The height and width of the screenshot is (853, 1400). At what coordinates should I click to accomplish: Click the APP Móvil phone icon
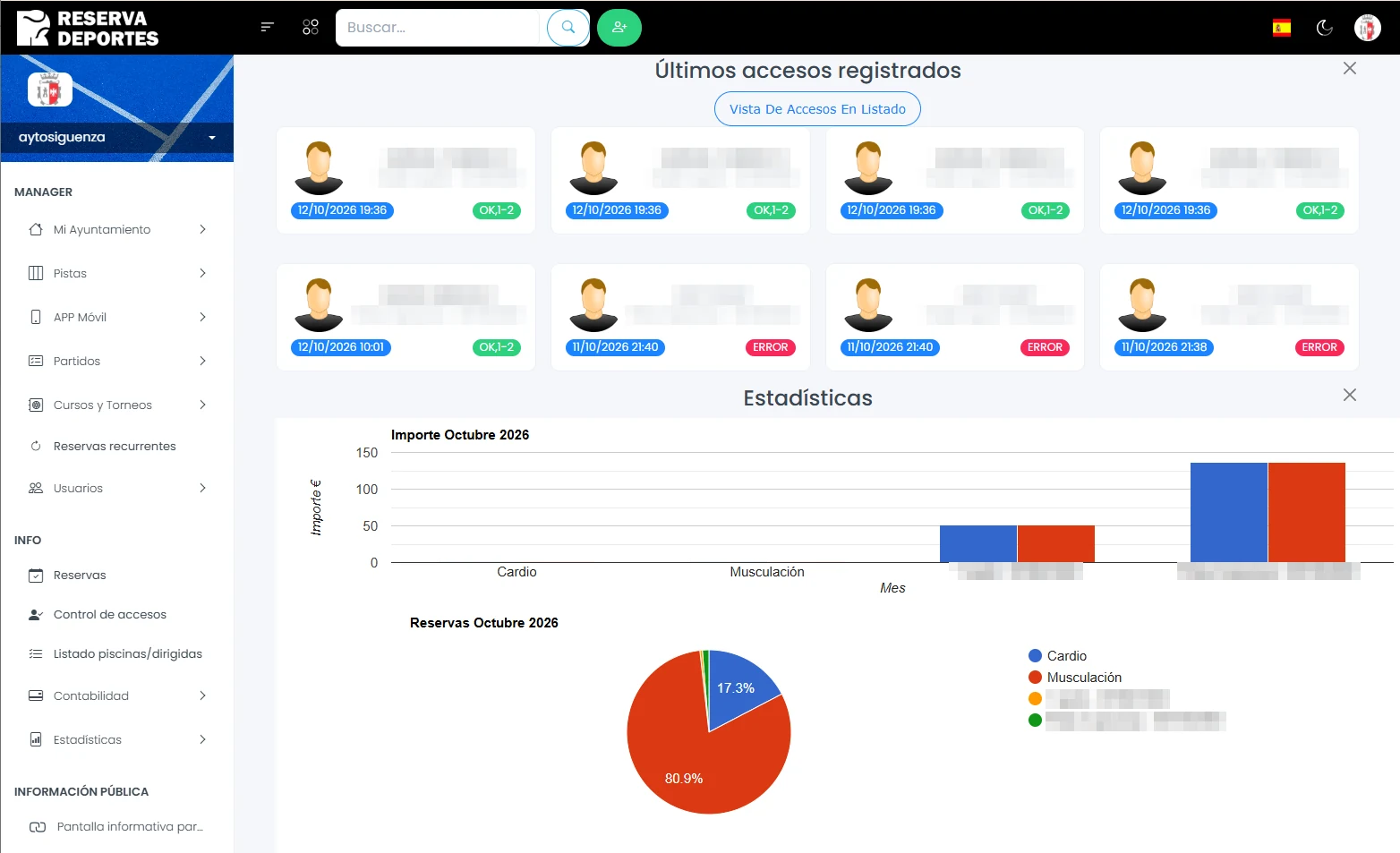36,317
